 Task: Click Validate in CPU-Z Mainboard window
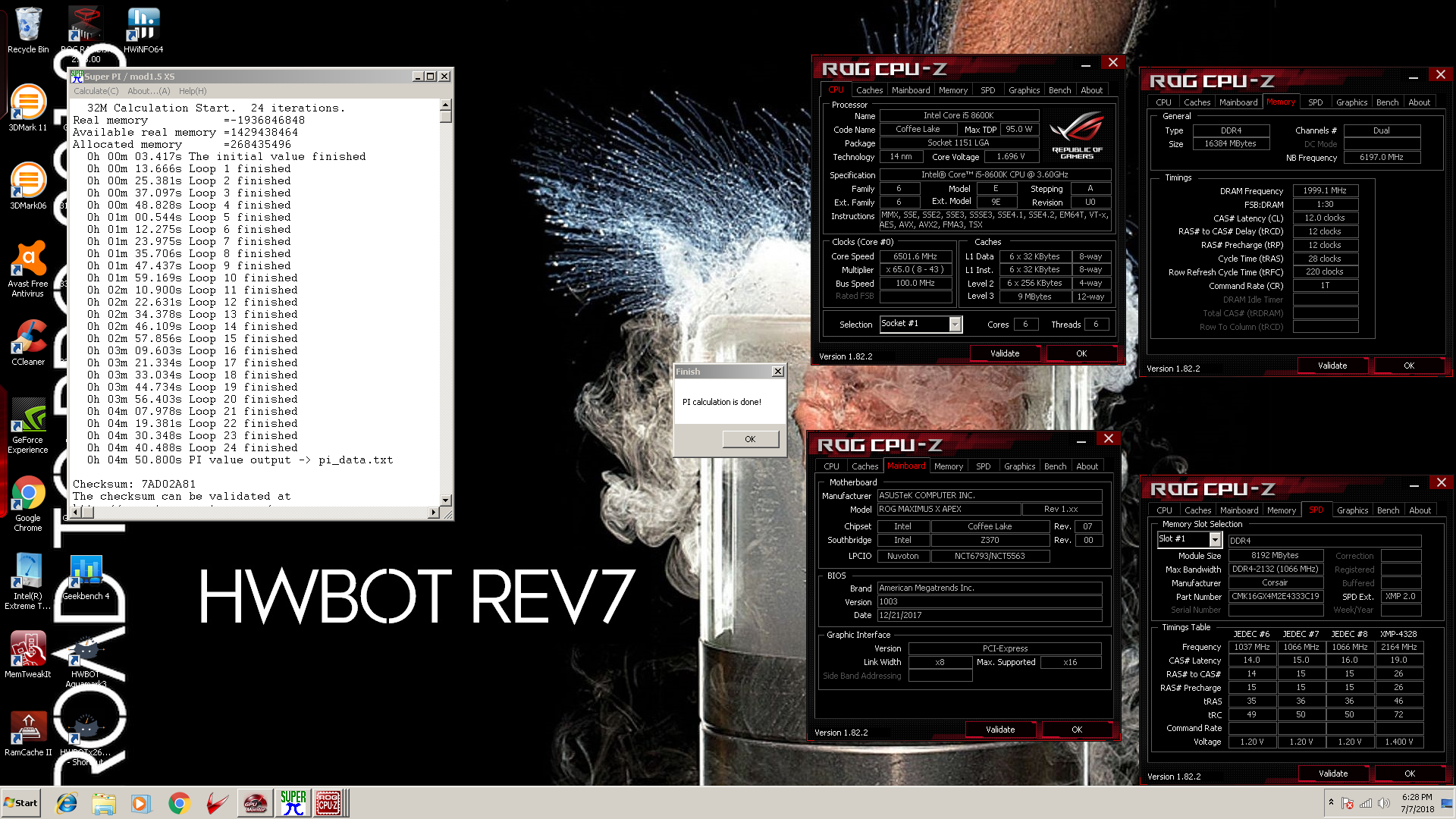[x=999, y=730]
